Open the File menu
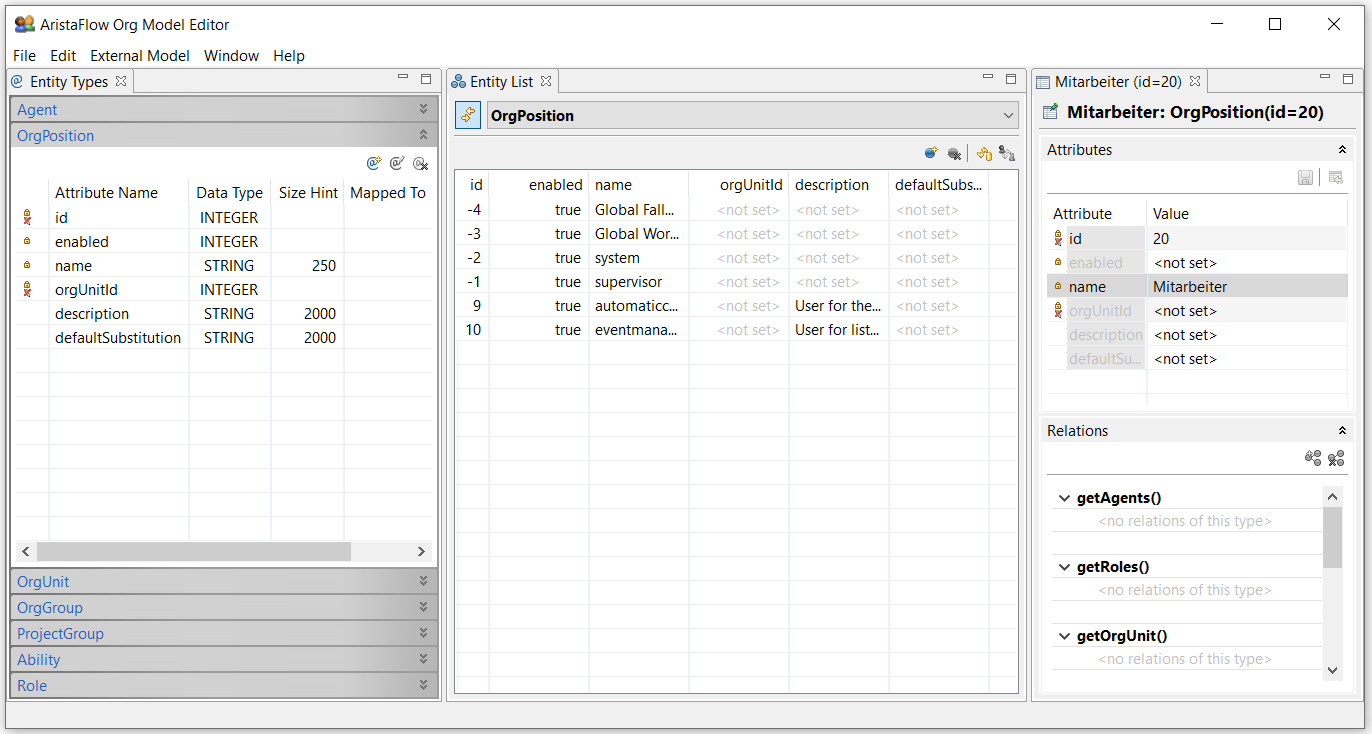This screenshot has width=1372, height=734. point(24,56)
